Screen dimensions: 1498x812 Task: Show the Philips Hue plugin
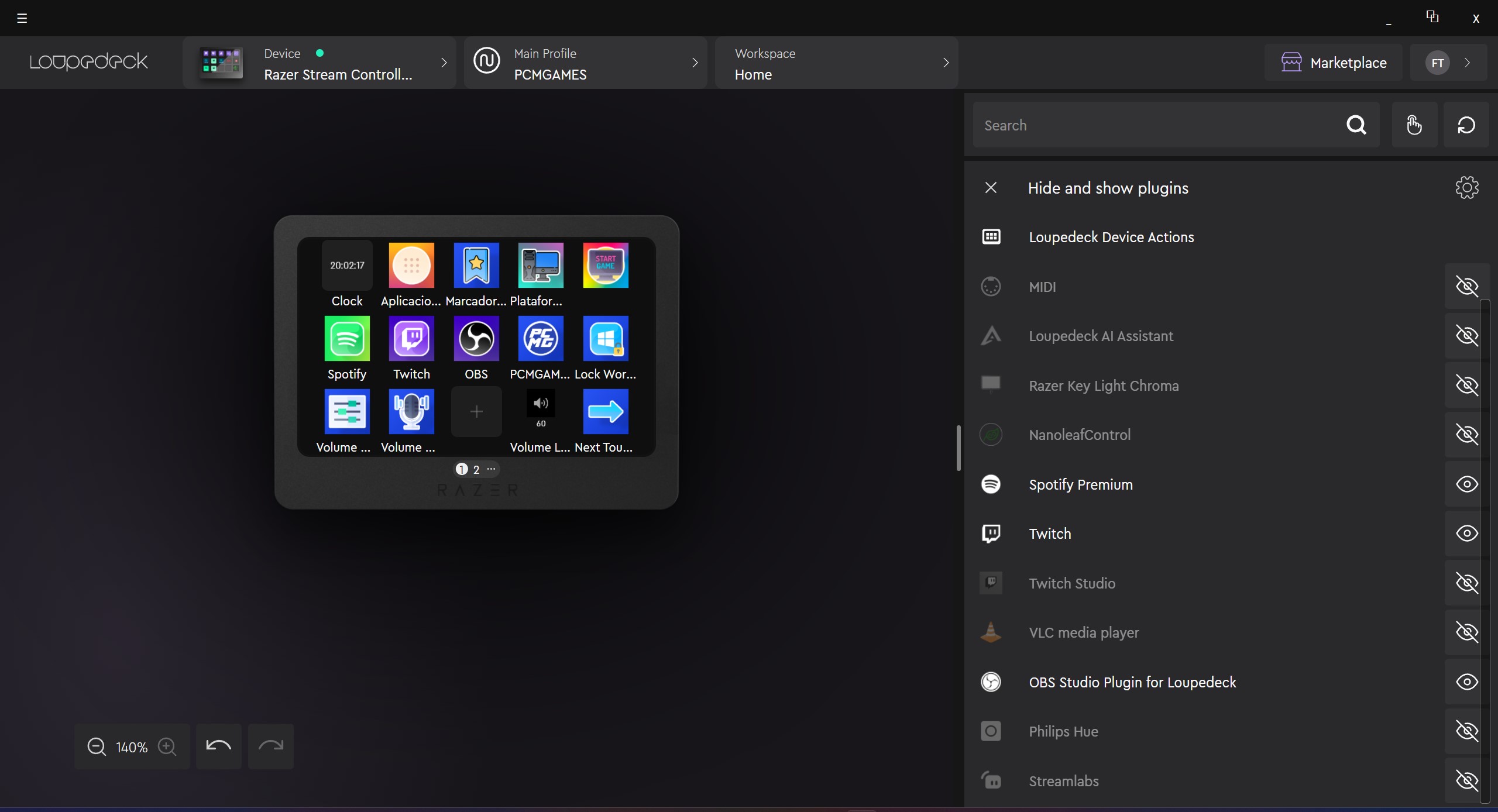tap(1467, 731)
